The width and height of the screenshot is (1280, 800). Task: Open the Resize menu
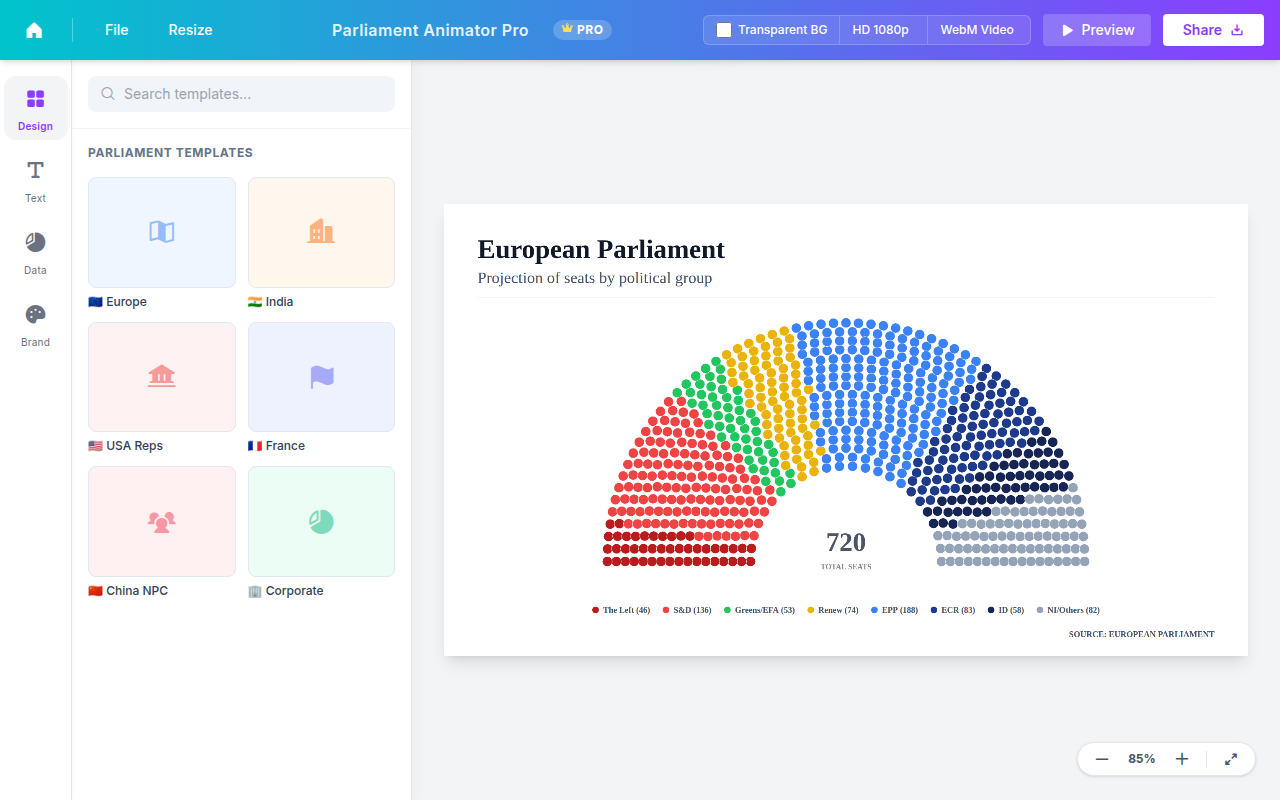tap(190, 30)
